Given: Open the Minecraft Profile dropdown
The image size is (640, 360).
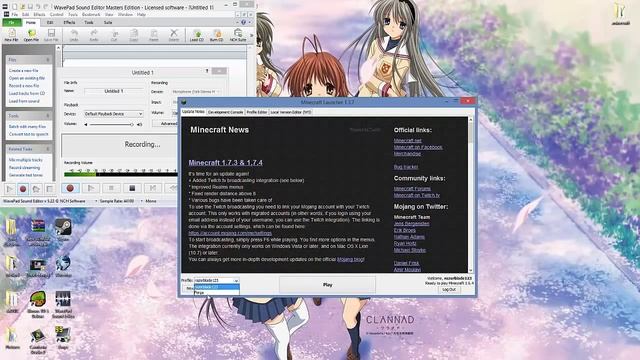Looking at the screenshot, I should point(216,281).
